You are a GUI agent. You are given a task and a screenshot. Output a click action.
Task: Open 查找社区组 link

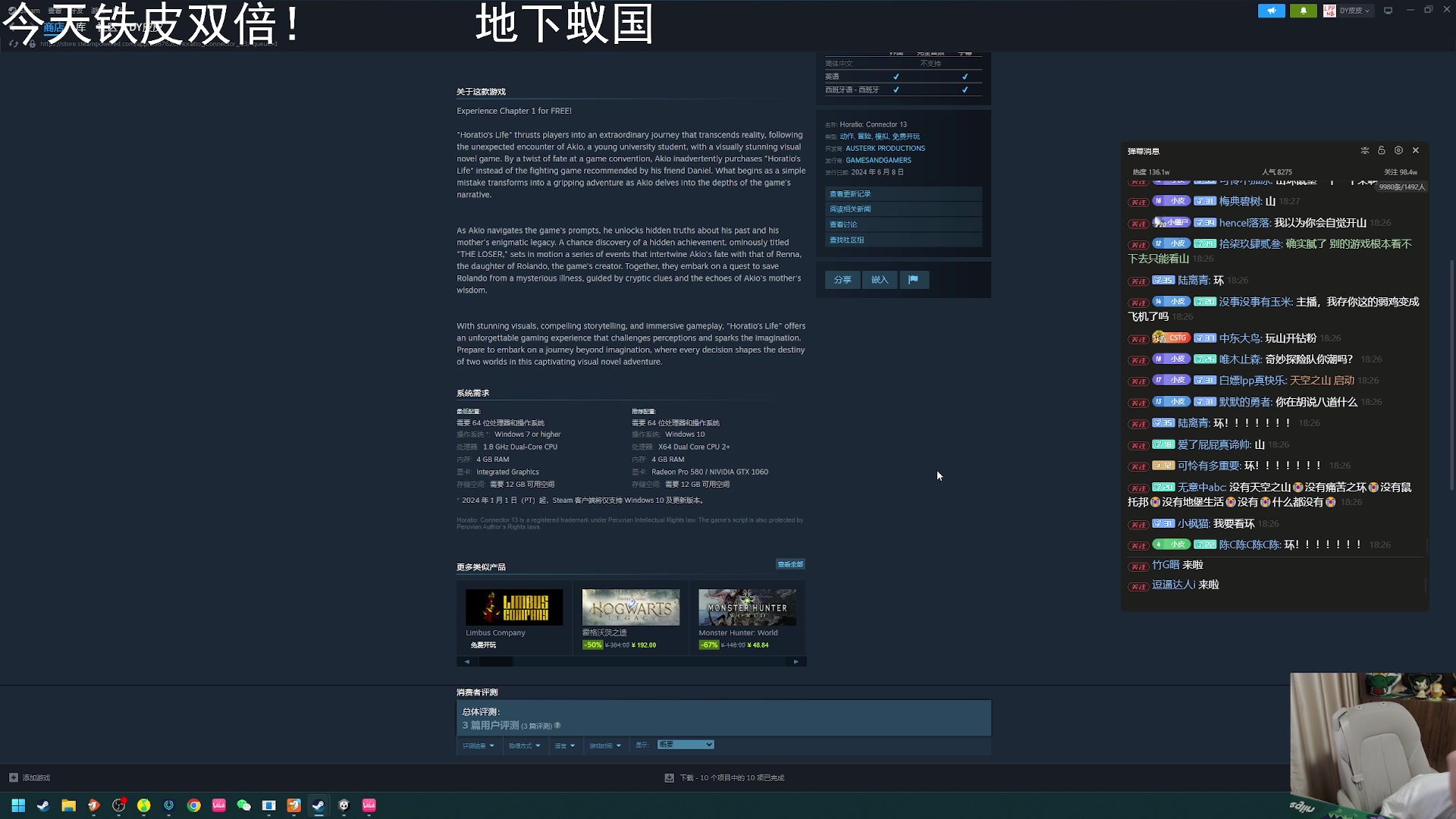click(903, 240)
